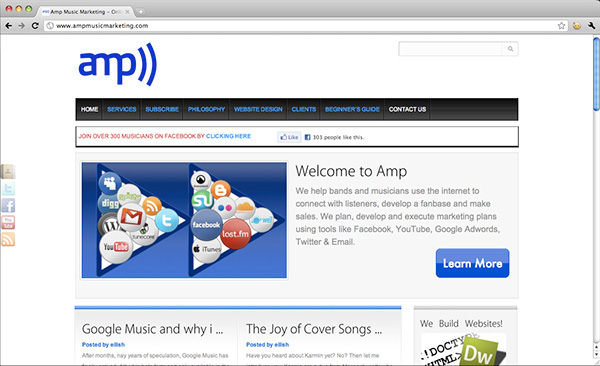
Task: Open the SUBSCRIBE menu item
Action: (x=162, y=109)
